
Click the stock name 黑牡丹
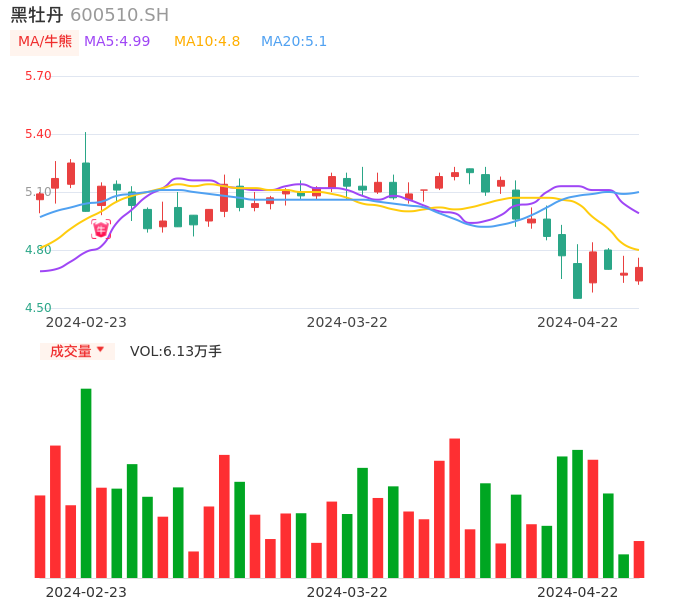[37, 15]
